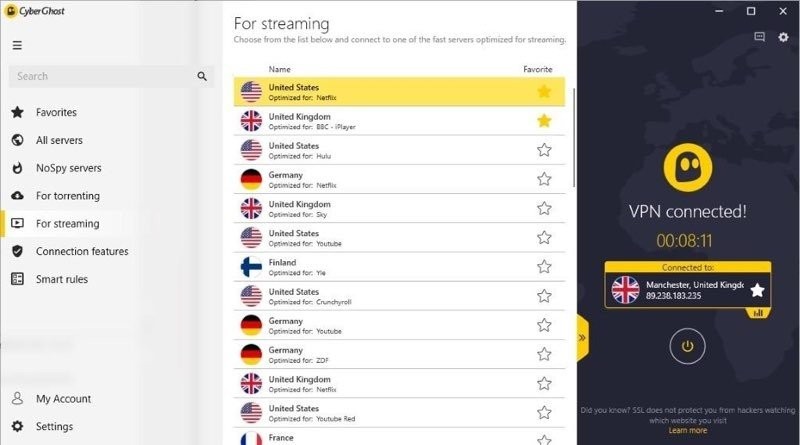Sort by Favorite column header
This screenshot has height=445, width=800.
point(538,69)
